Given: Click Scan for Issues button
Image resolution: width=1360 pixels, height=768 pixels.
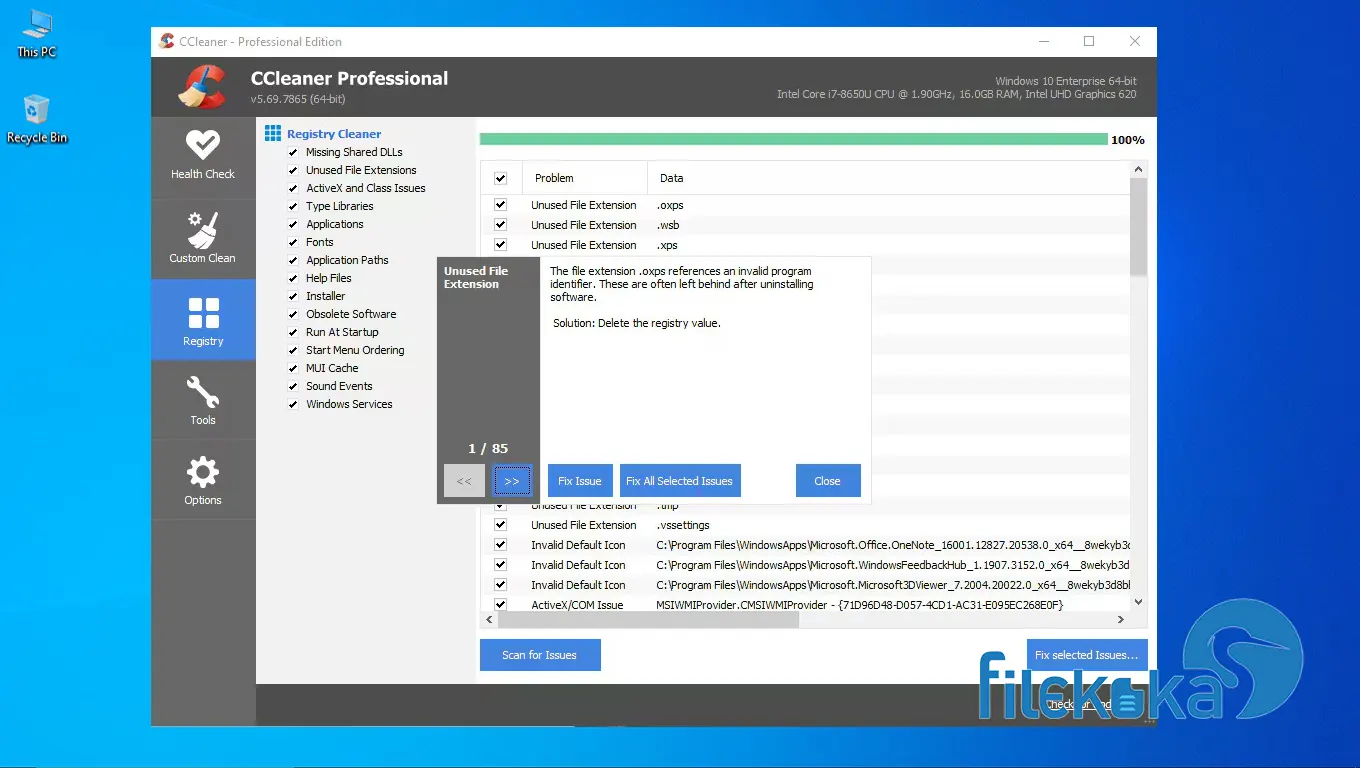Looking at the screenshot, I should click(540, 655).
